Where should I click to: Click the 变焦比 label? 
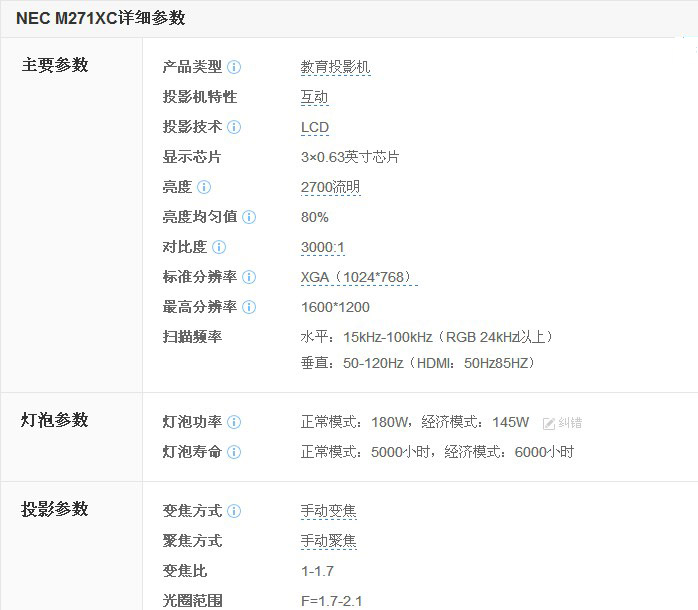185,571
